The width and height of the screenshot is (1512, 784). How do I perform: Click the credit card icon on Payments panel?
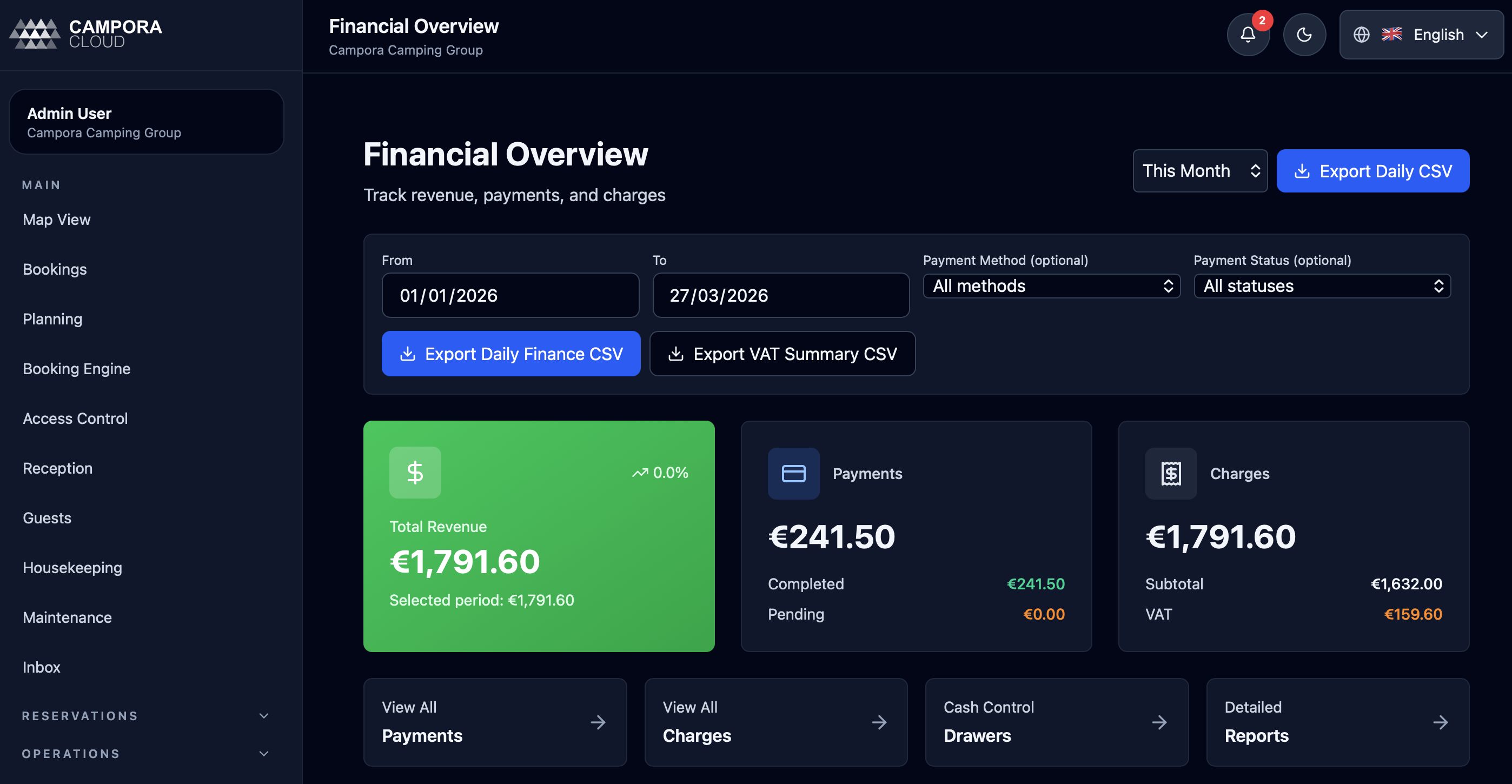click(x=793, y=474)
